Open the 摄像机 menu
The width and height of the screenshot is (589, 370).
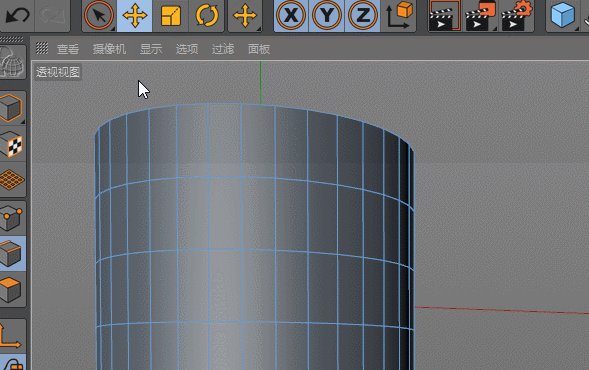(x=109, y=49)
